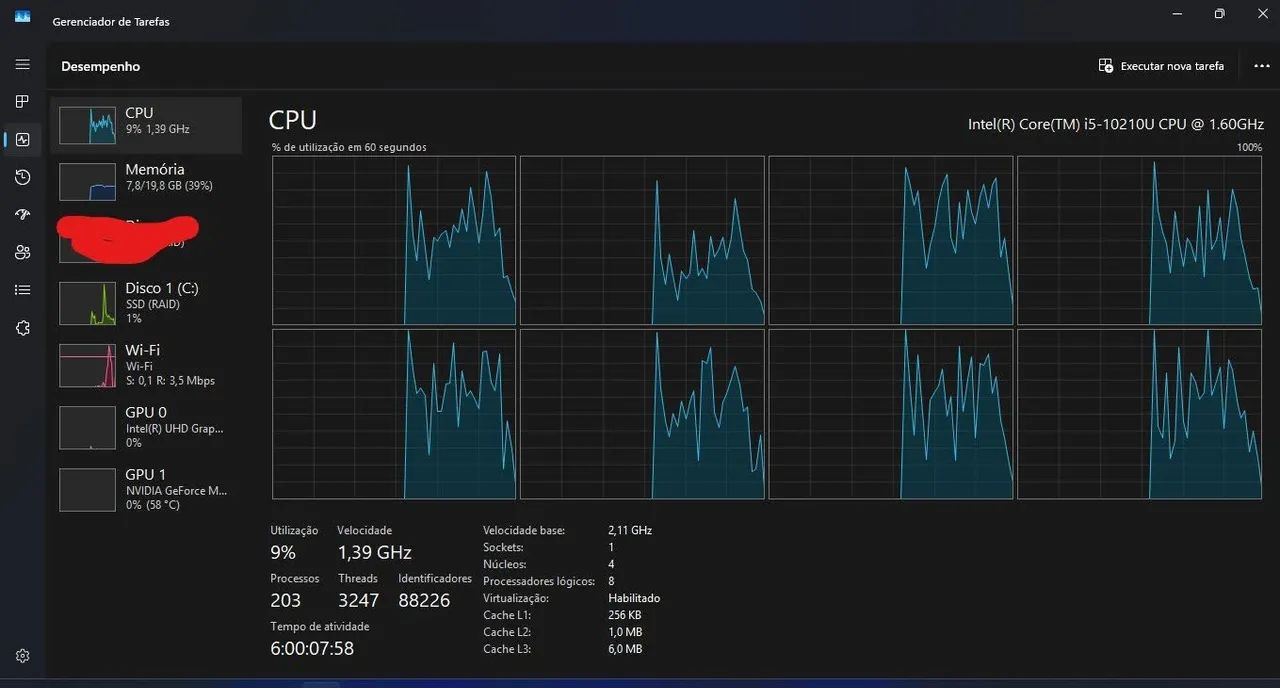Open the app history page icon
The image size is (1280, 688).
22,177
